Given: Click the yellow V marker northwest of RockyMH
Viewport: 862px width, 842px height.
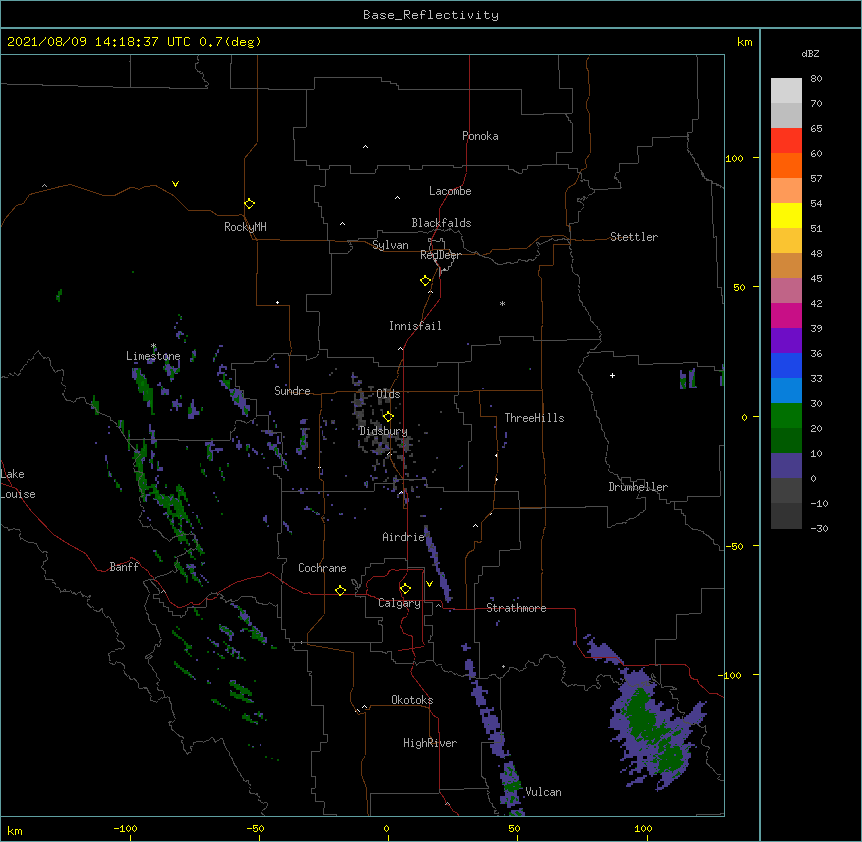Looking at the screenshot, I should click(175, 184).
